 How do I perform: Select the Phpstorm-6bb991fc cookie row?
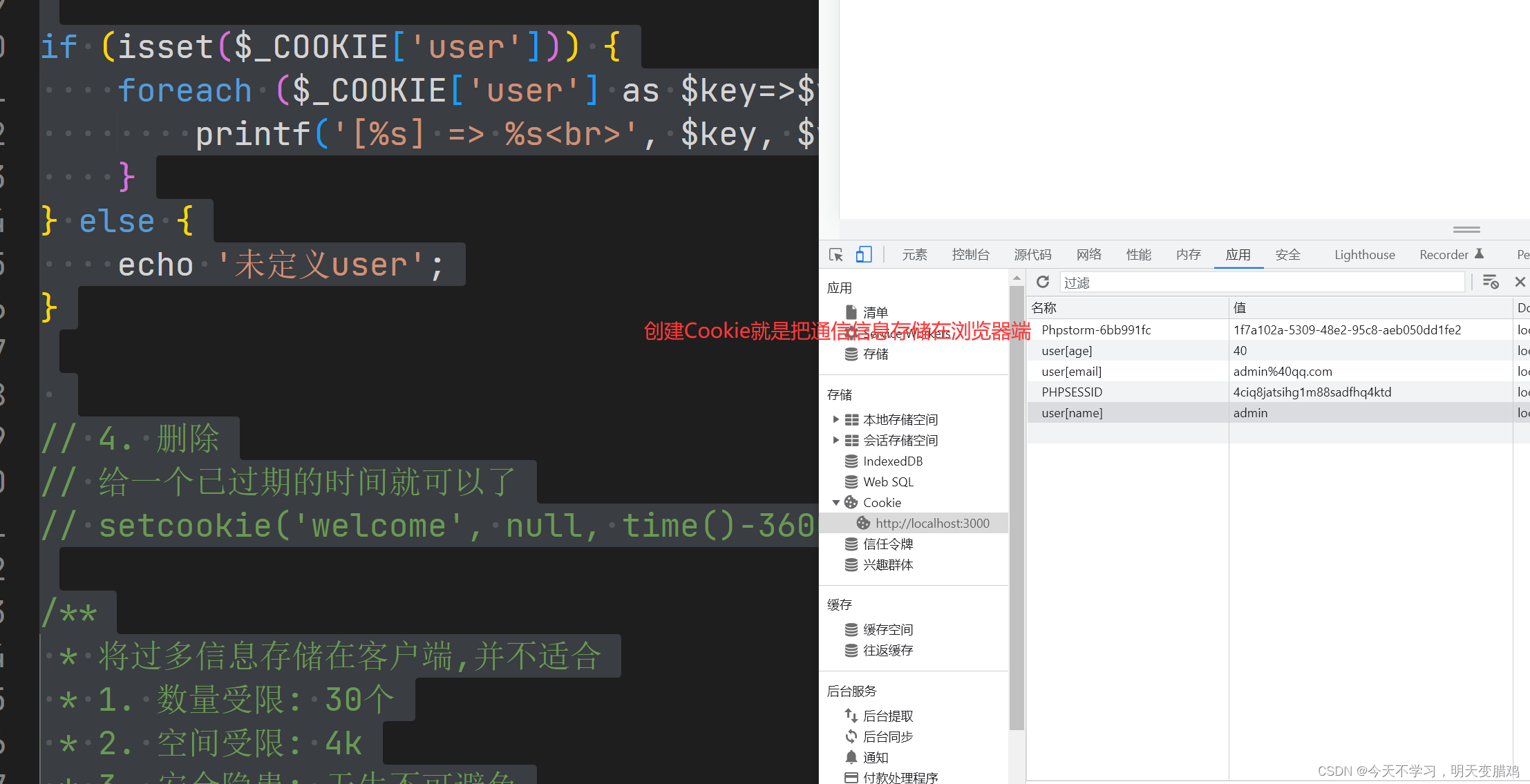(1278, 330)
